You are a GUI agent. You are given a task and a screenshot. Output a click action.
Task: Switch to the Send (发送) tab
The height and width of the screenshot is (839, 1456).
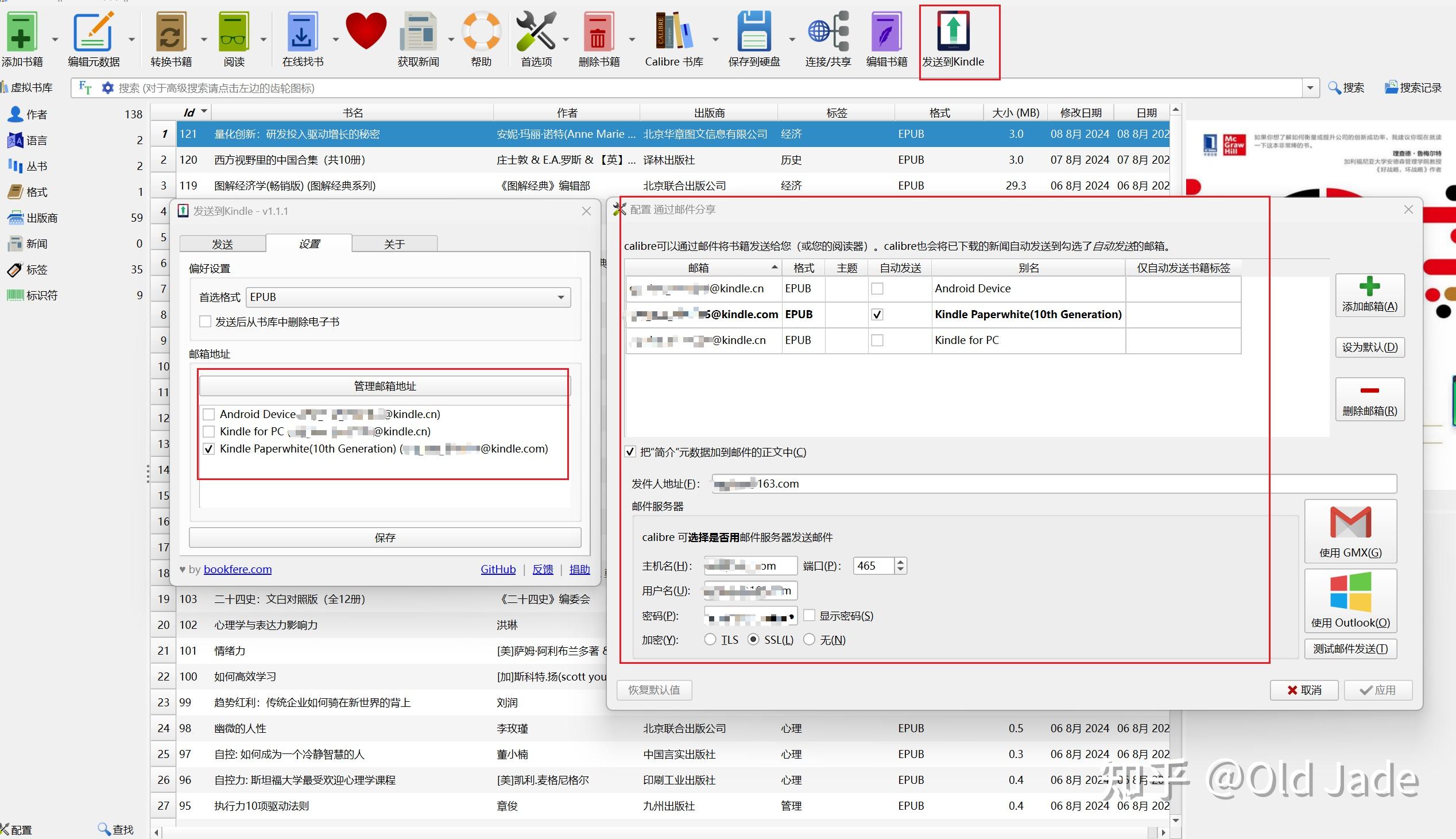222,244
